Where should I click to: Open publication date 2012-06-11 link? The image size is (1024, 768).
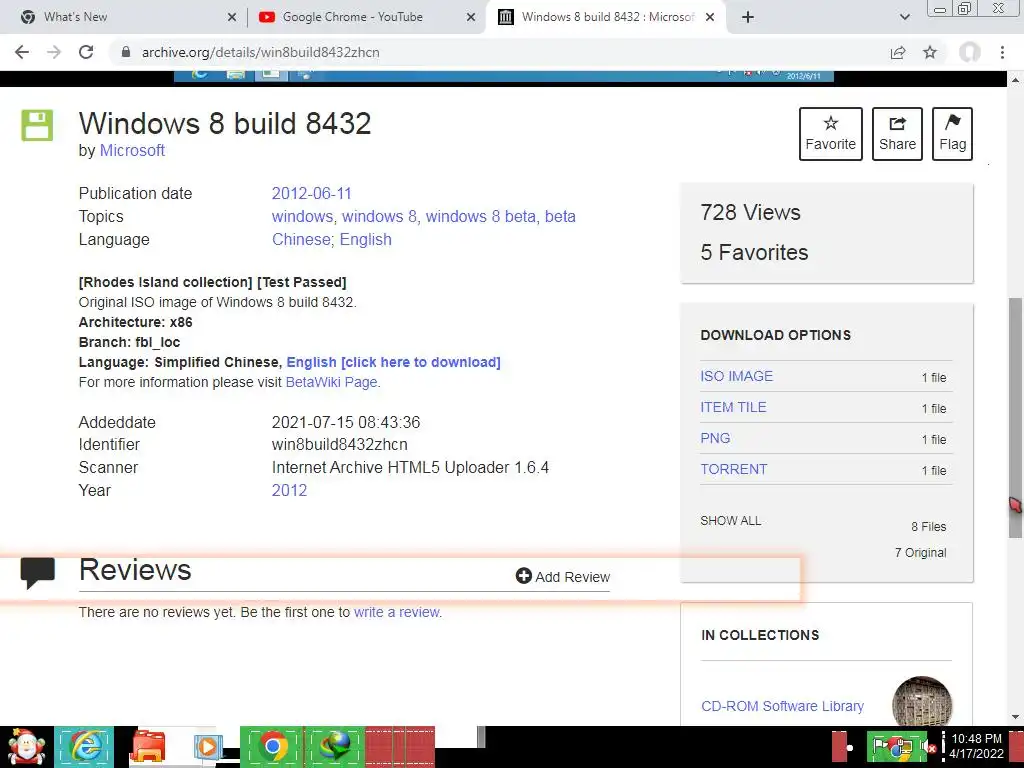pos(312,193)
